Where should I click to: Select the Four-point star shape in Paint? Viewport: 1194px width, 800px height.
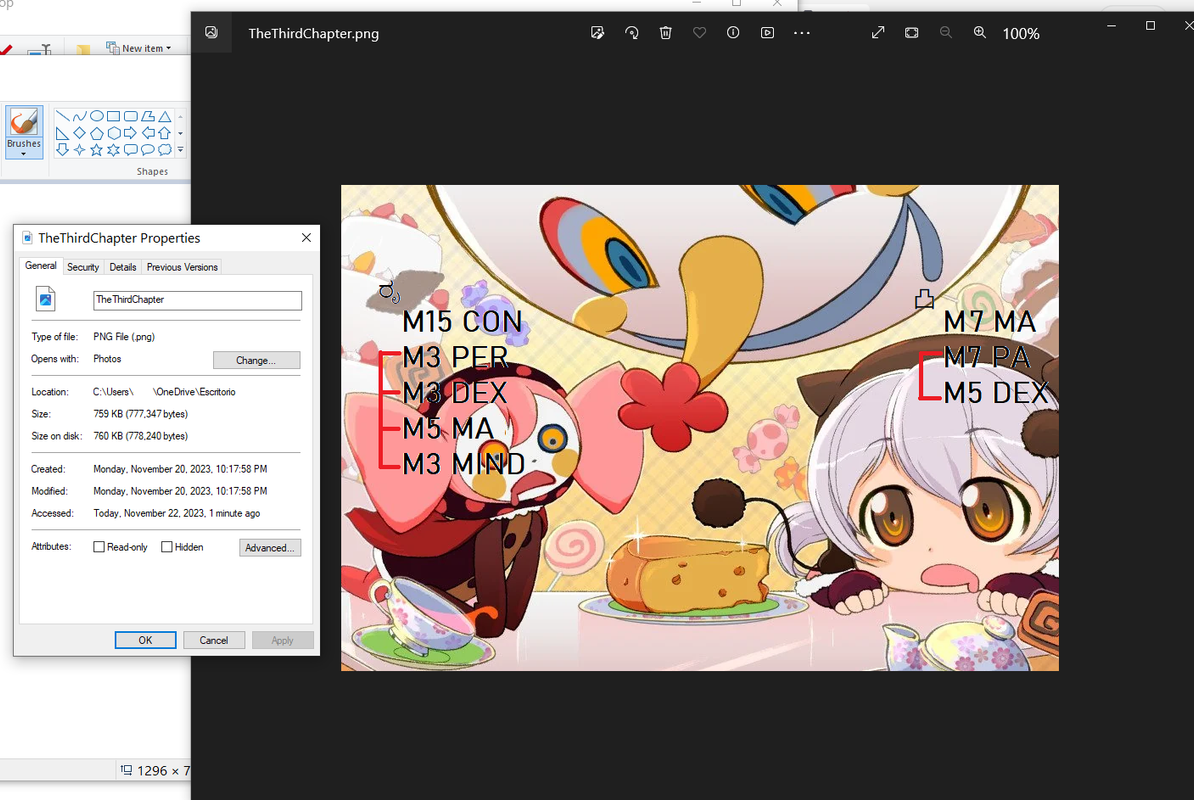click(x=79, y=150)
